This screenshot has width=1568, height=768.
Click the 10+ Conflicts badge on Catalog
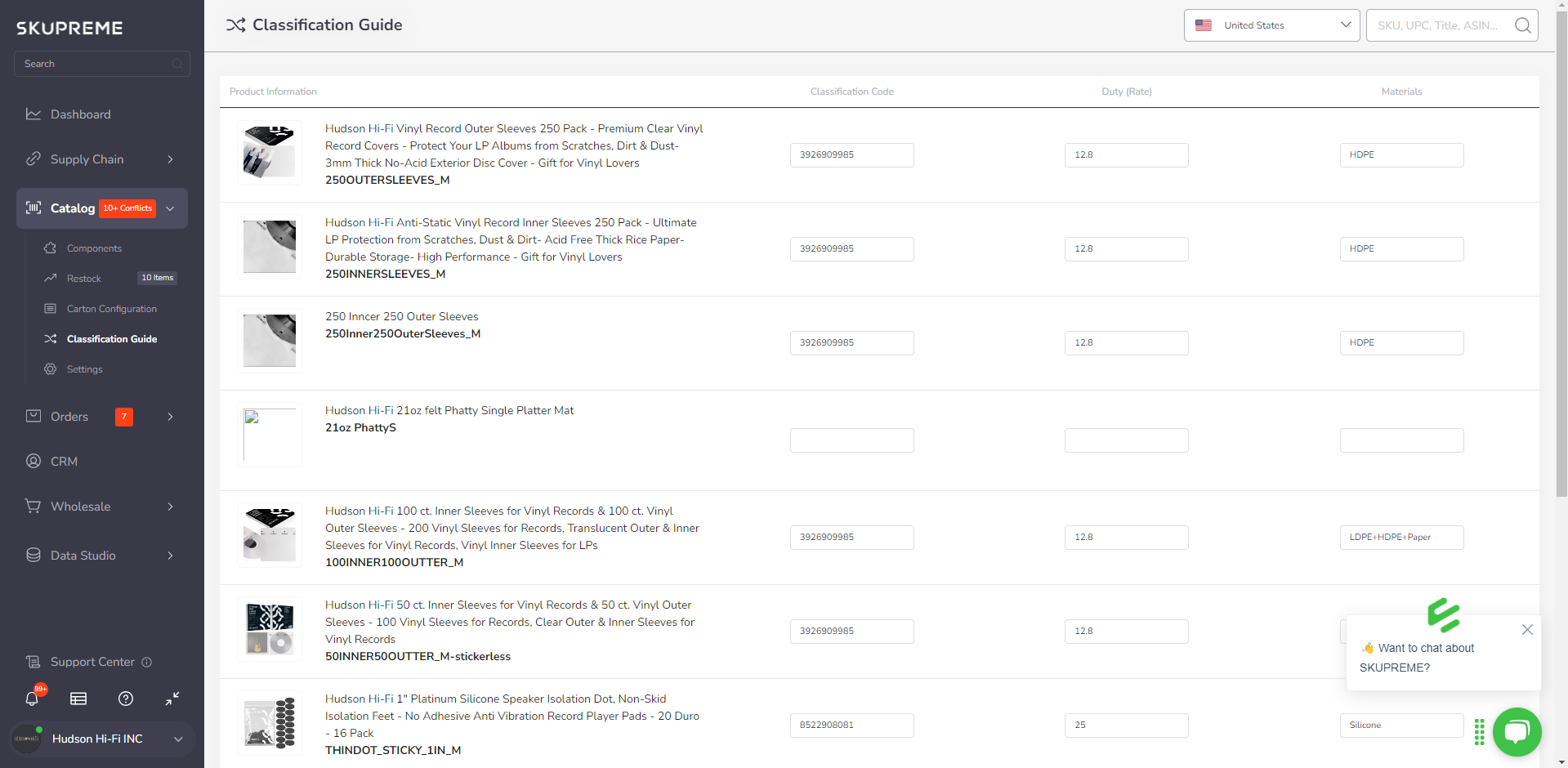pyautogui.click(x=127, y=208)
